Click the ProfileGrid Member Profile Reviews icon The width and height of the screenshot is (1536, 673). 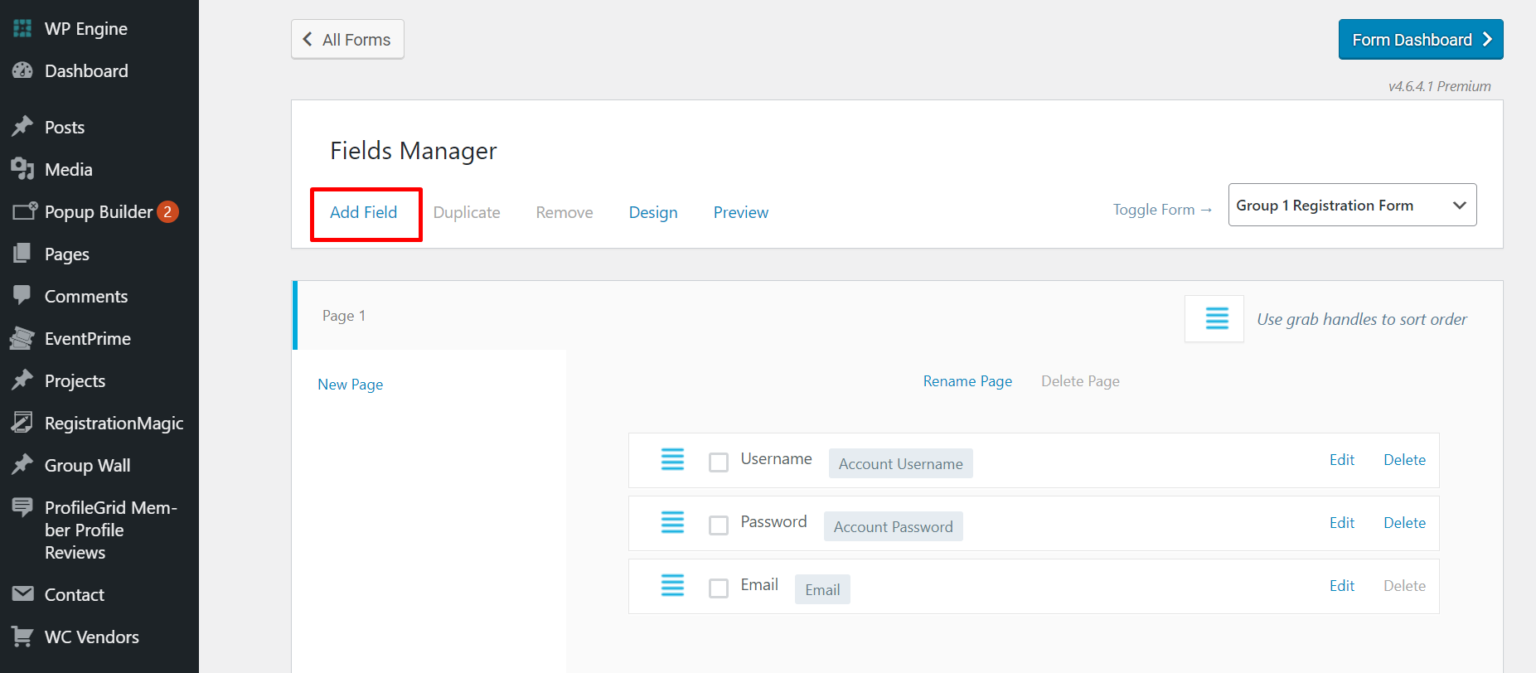[21, 508]
